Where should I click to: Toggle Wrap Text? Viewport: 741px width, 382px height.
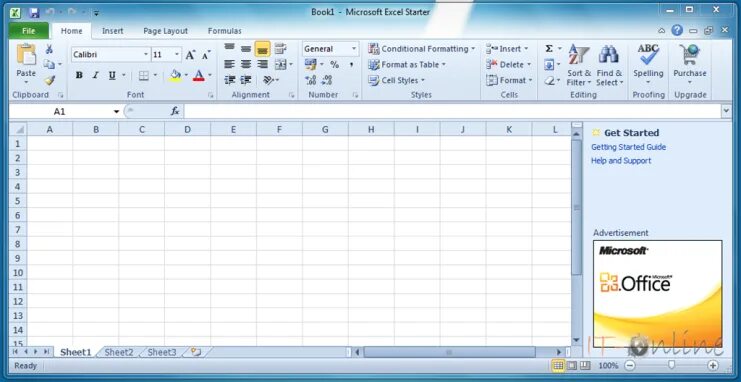pyautogui.click(x=281, y=48)
